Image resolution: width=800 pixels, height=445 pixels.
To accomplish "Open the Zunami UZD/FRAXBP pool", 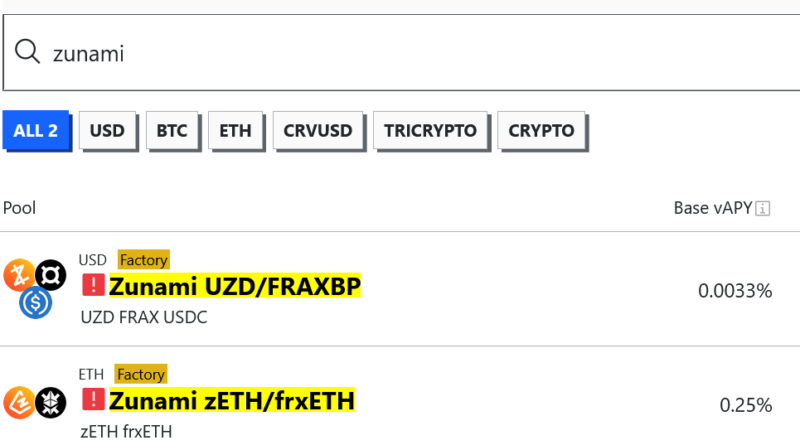I will pos(235,287).
